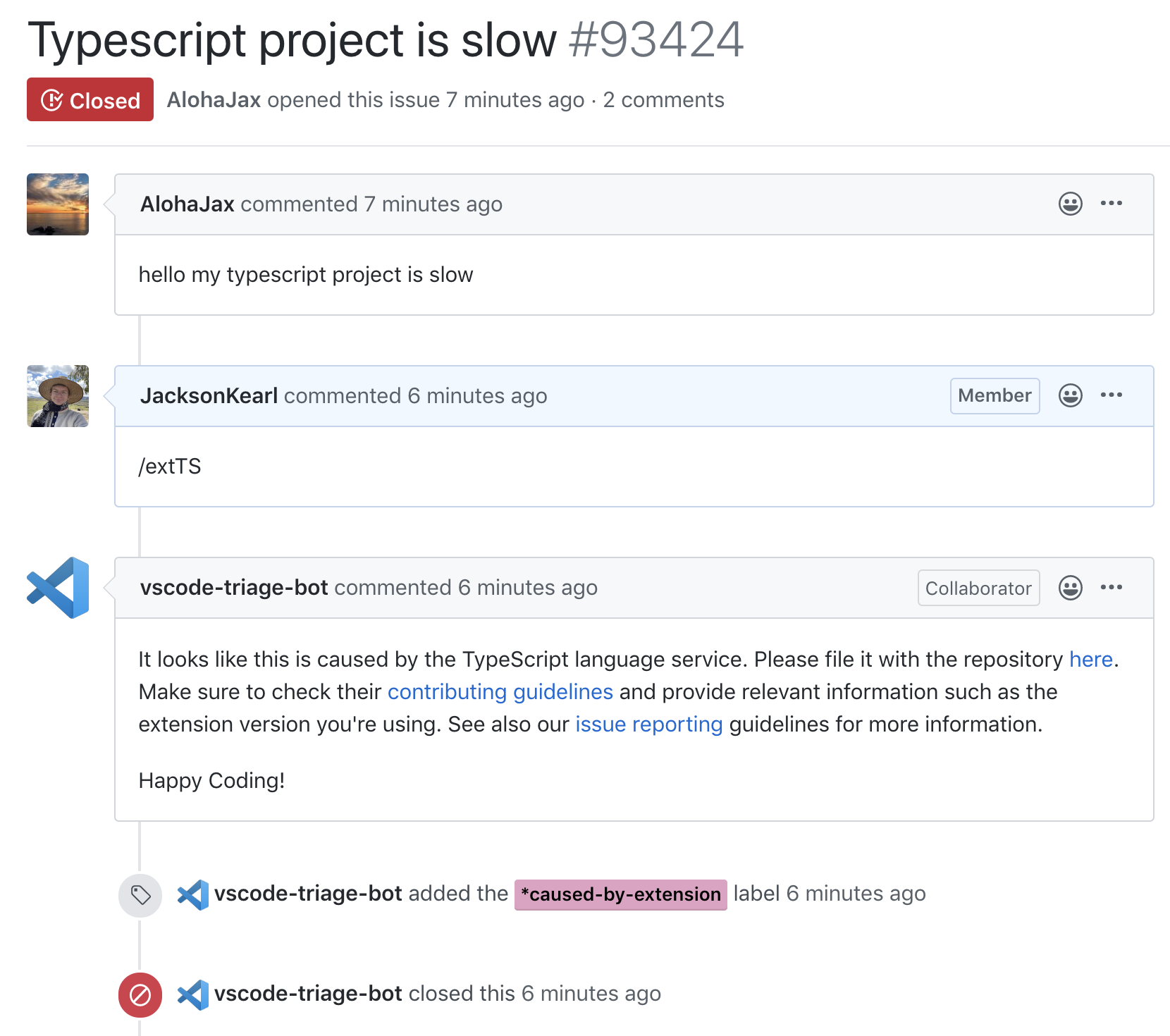Add emoji reaction to JacksonKearl's comment
Viewport: 1170px width, 1036px height.
1070,395
